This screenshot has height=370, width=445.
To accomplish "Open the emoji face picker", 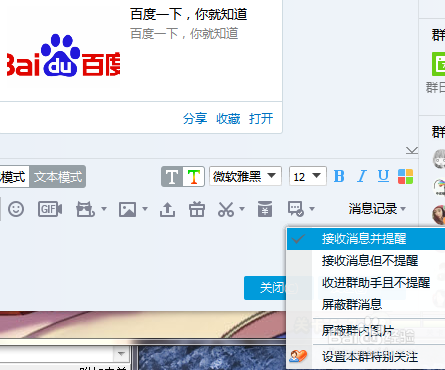I will coord(16,209).
